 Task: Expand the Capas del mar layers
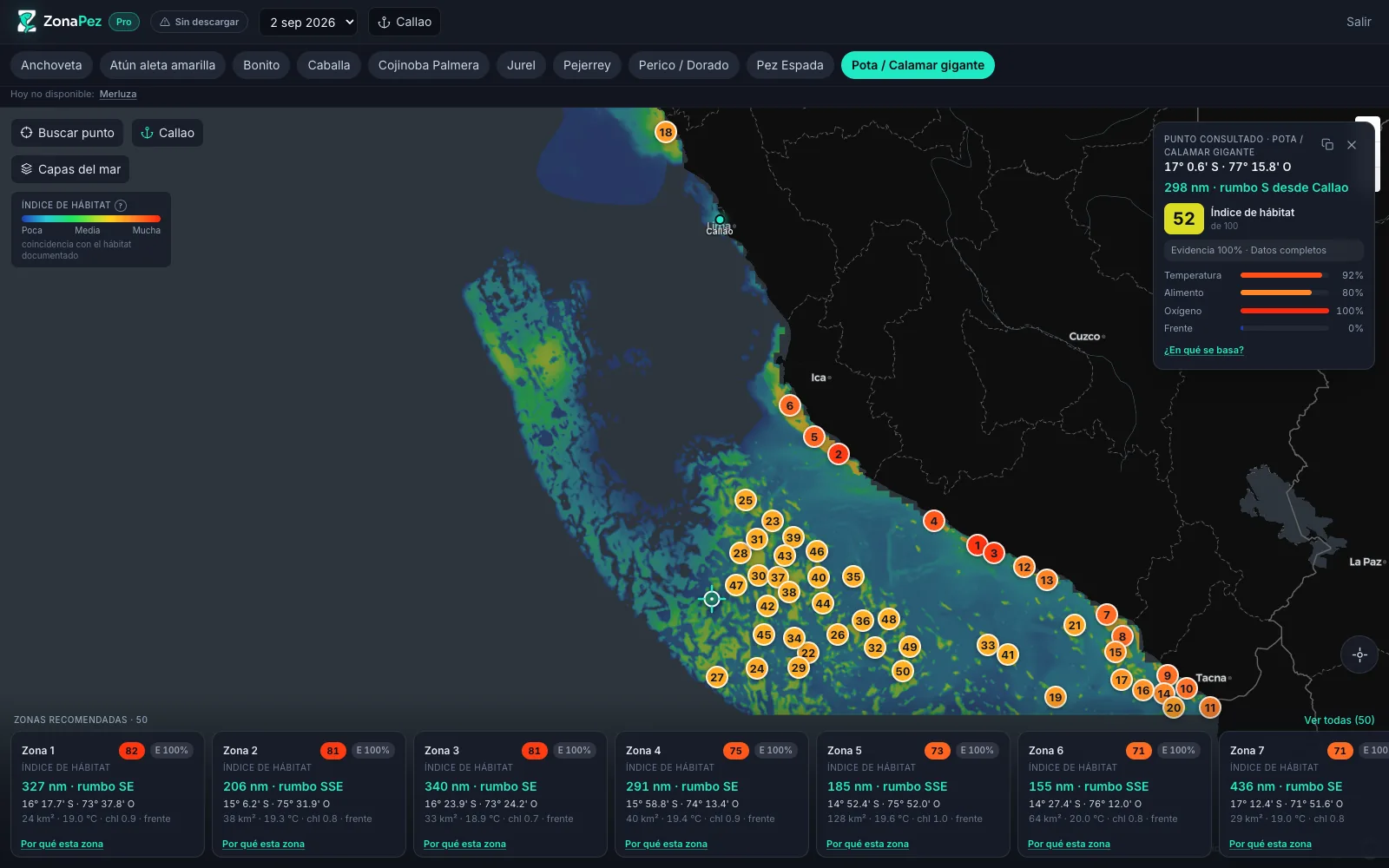(x=70, y=169)
